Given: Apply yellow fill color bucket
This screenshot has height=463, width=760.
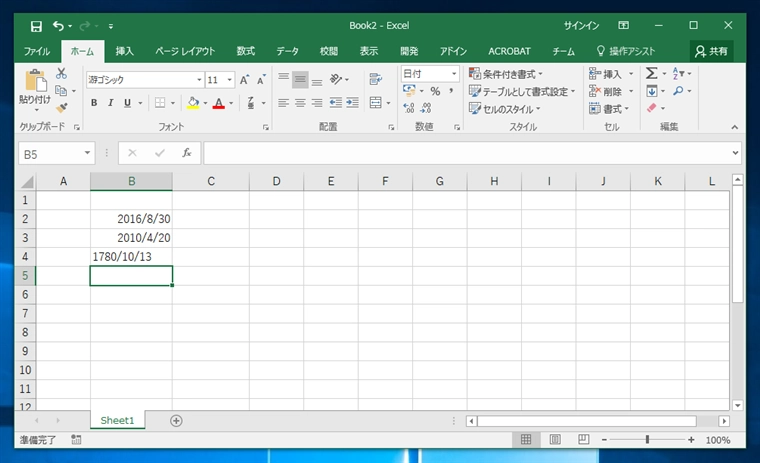Looking at the screenshot, I should [193, 103].
